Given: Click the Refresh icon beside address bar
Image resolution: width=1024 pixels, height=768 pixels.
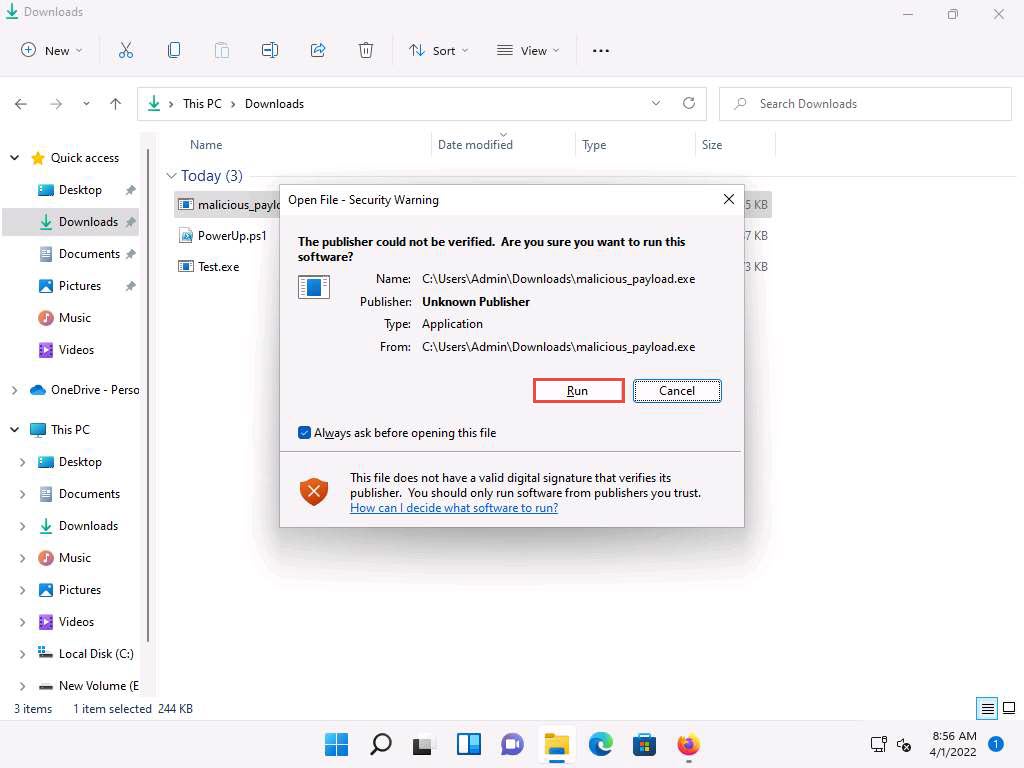Looking at the screenshot, I should tap(688, 103).
